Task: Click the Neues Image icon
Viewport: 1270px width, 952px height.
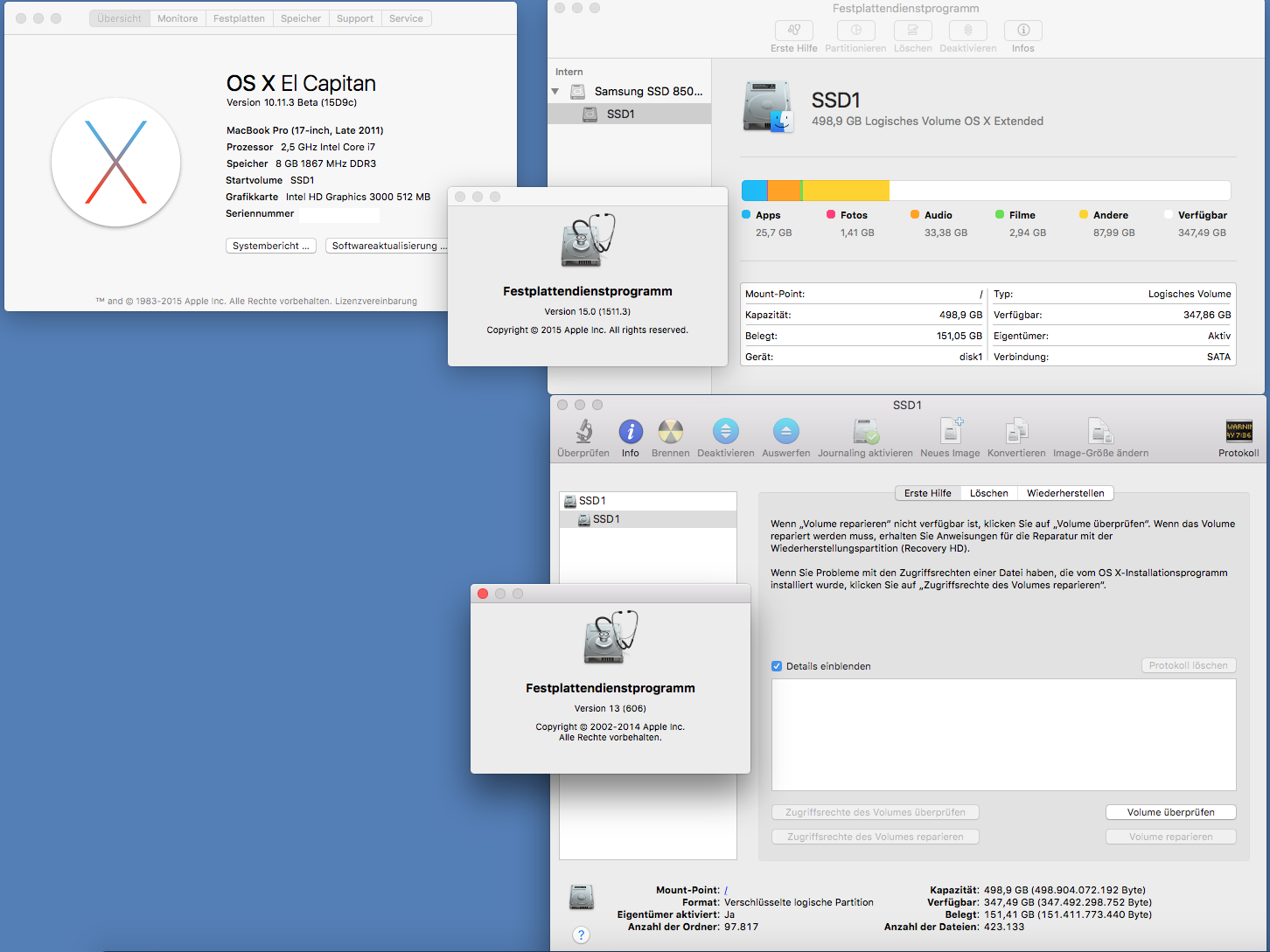Action: [951, 431]
